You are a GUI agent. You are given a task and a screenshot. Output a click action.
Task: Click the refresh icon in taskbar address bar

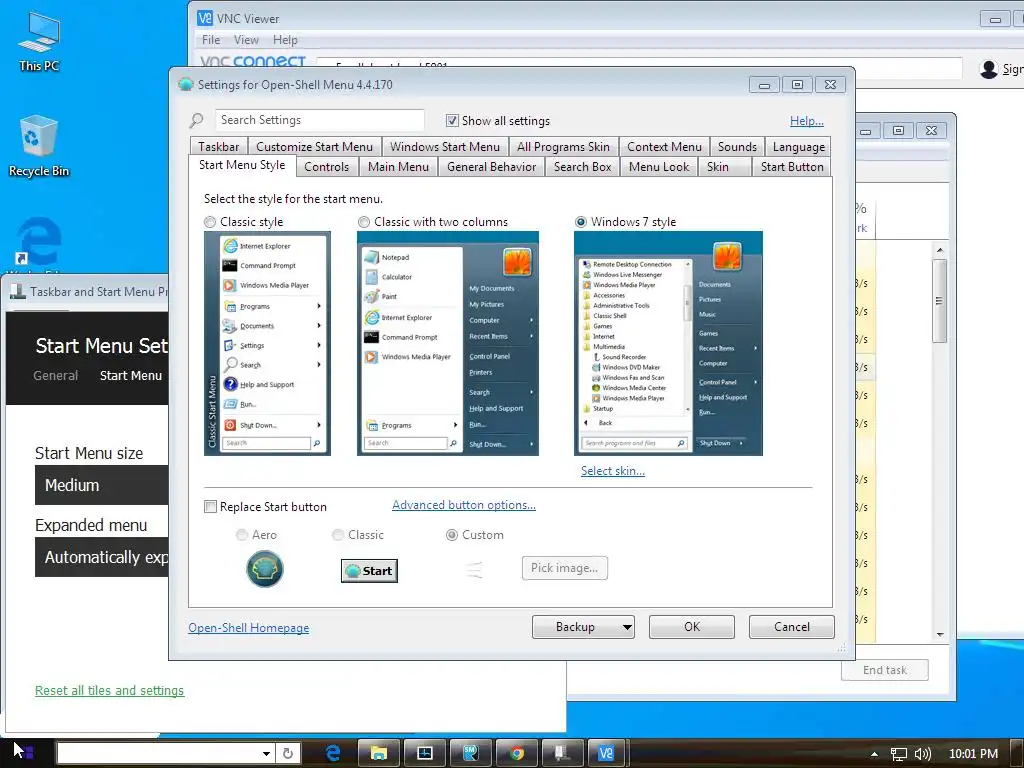pyautogui.click(x=288, y=753)
